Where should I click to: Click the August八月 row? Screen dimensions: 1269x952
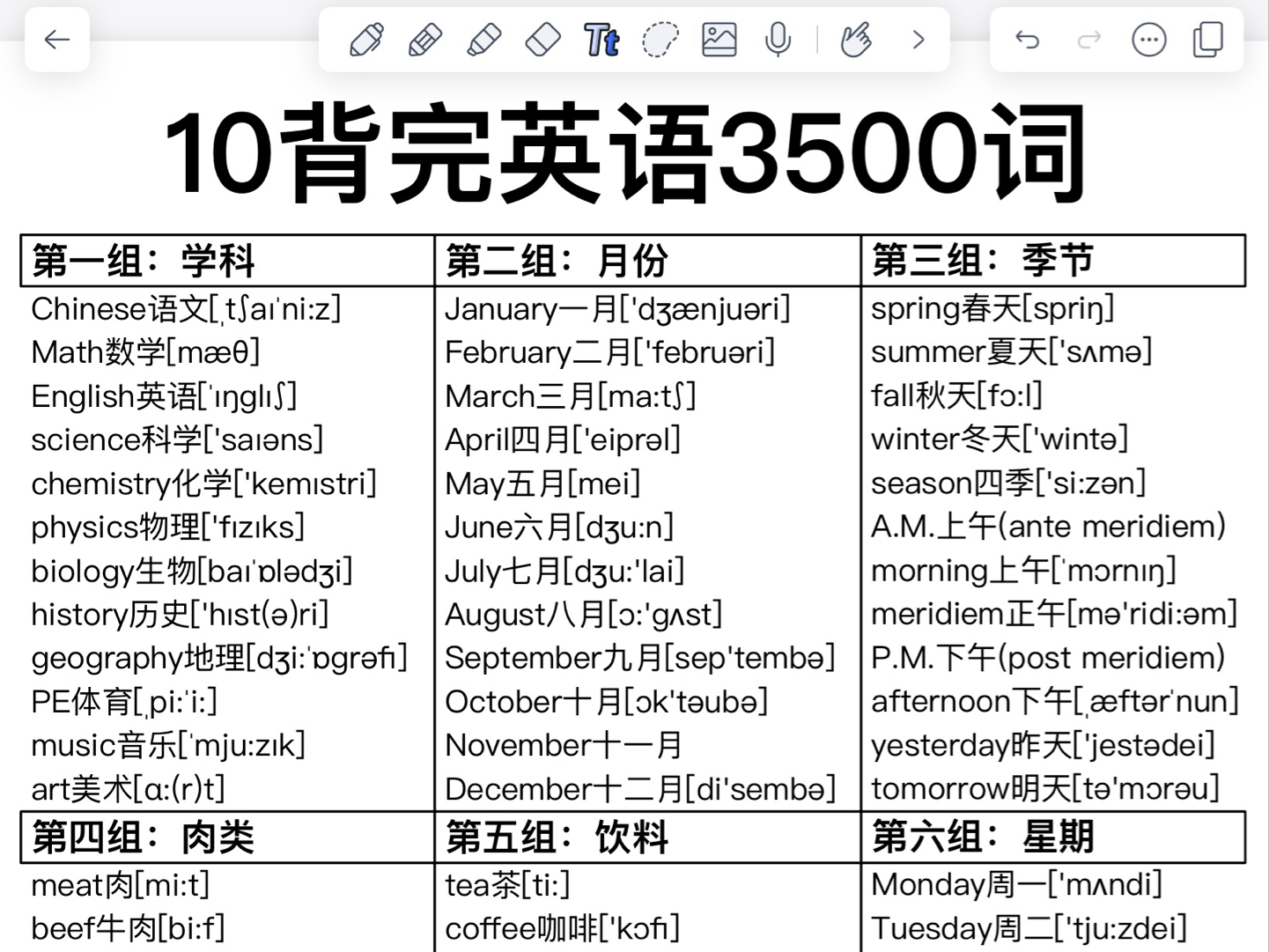[584, 615]
